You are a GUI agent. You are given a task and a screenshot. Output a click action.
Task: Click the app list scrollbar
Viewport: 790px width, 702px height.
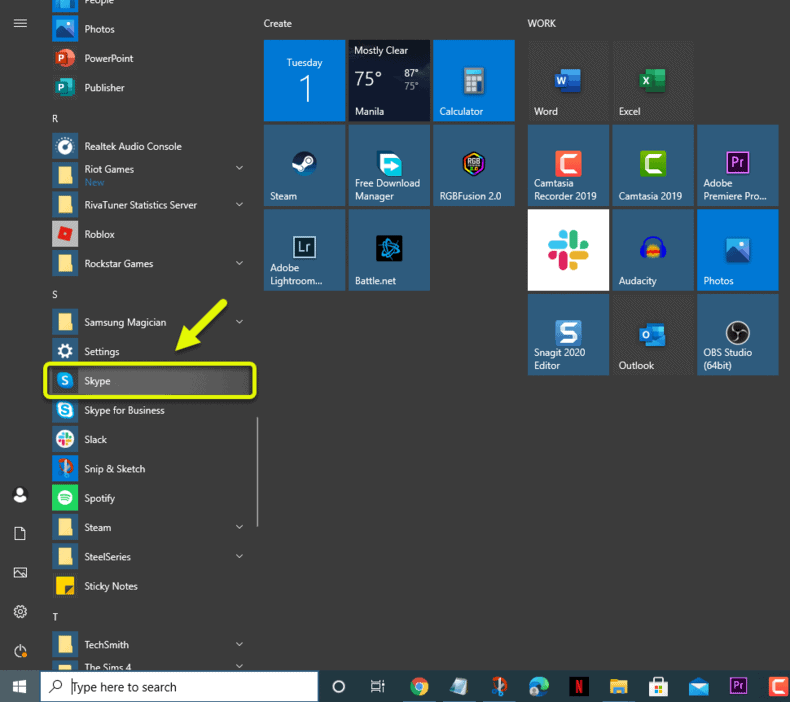coord(257,472)
